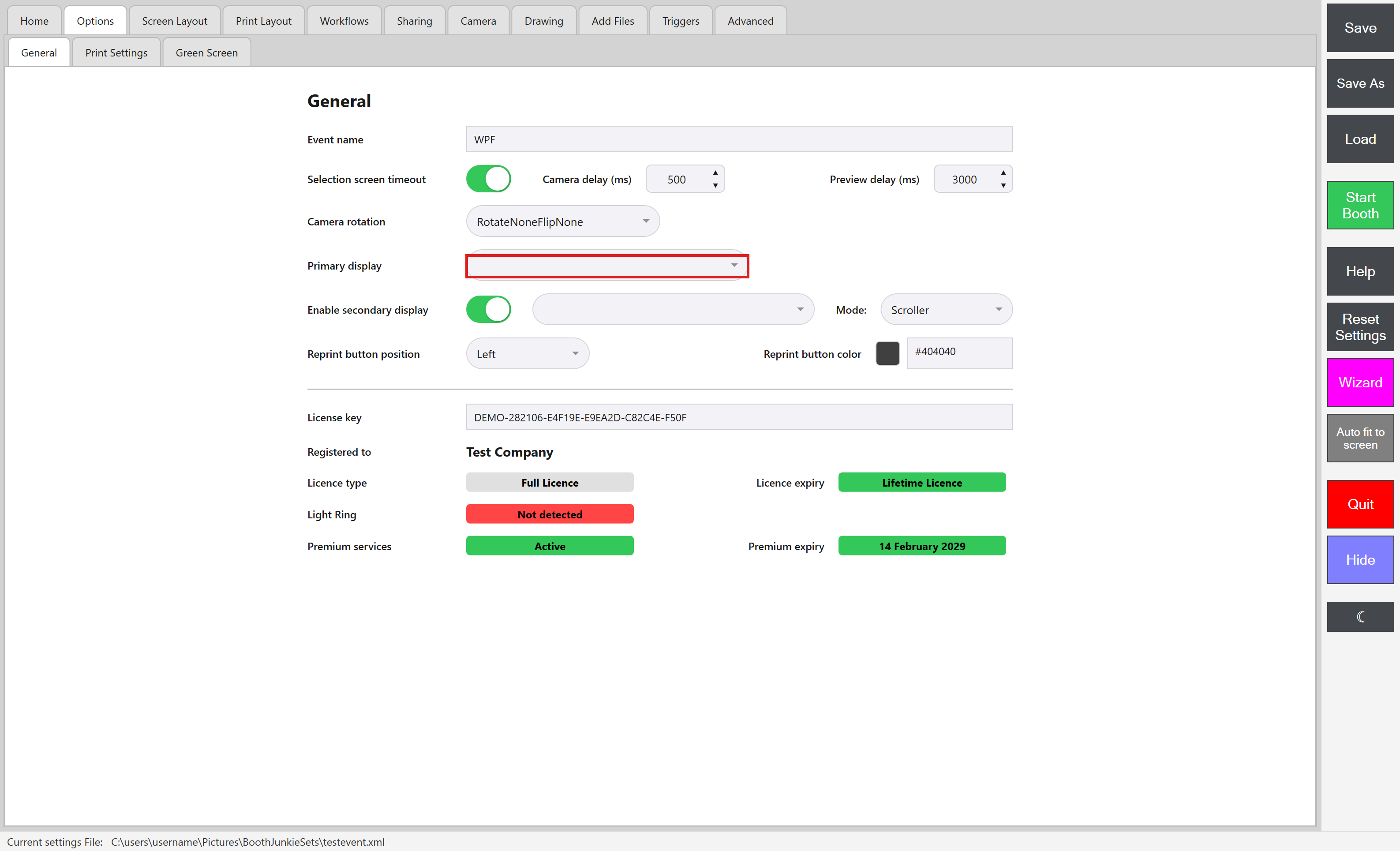The height and width of the screenshot is (851, 1400).
Task: Decrease Camera delay with down arrow
Action: pyautogui.click(x=715, y=185)
